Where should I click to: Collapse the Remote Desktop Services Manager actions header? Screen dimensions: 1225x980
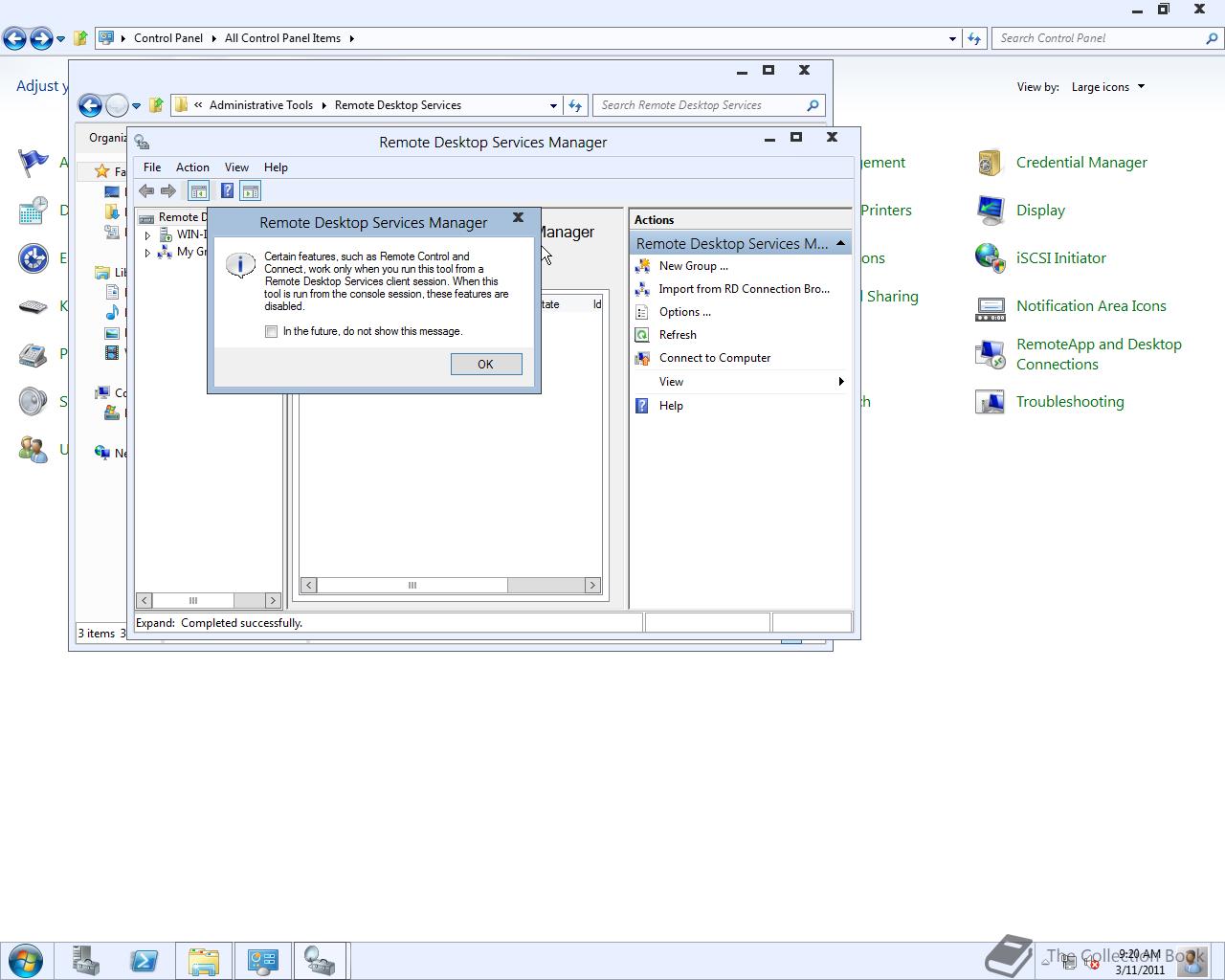840,243
